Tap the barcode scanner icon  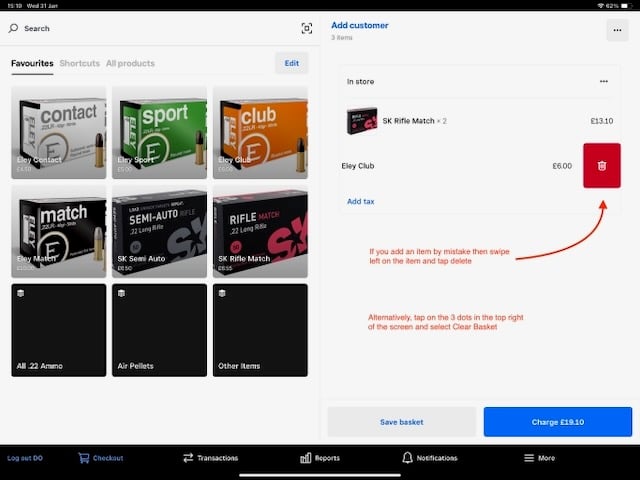pyautogui.click(x=306, y=29)
